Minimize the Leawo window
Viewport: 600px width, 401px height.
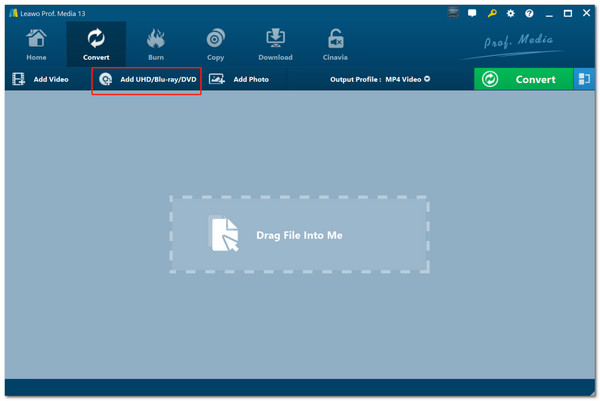click(x=549, y=14)
